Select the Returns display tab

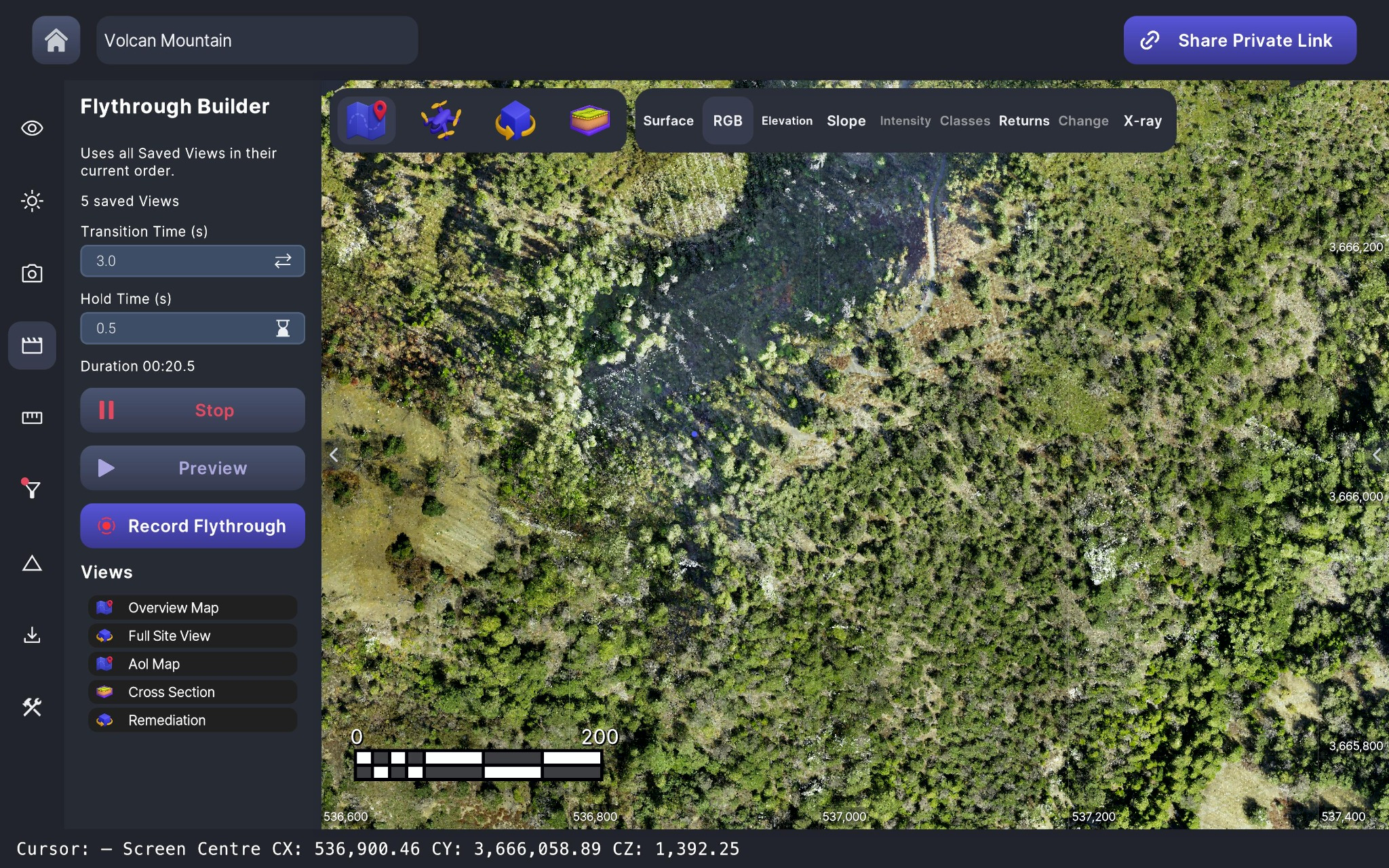(x=1023, y=121)
